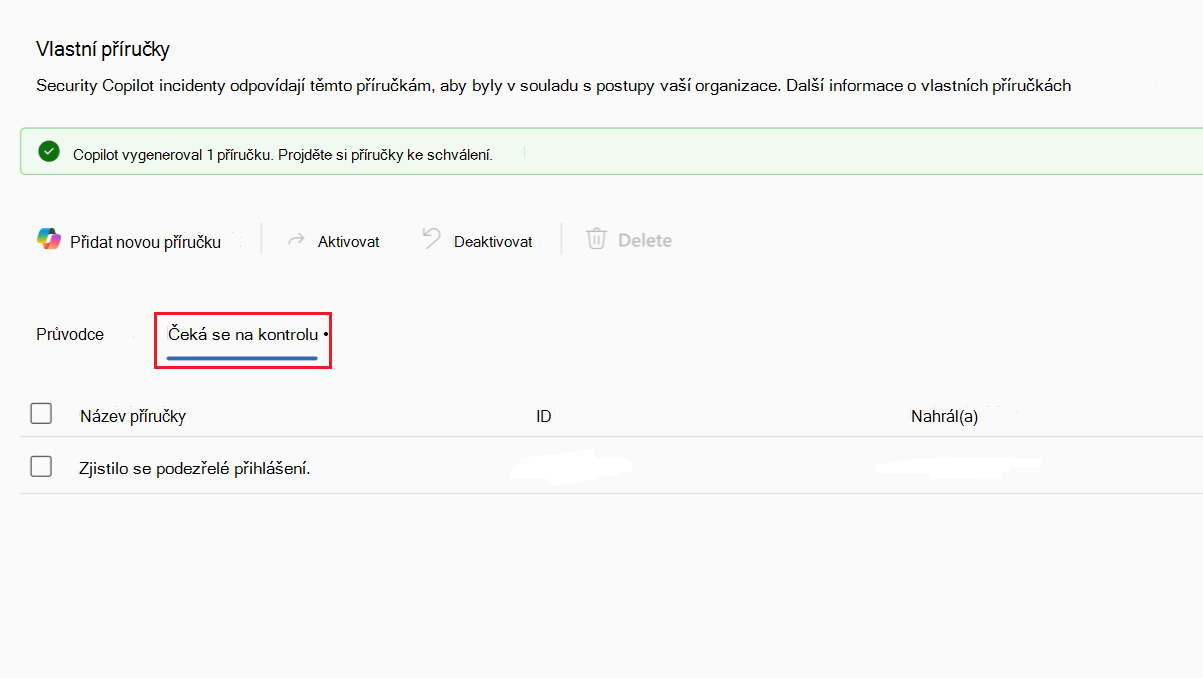The width and height of the screenshot is (1203, 678).
Task: Click the Aktivovat button label
Action: 348,241
